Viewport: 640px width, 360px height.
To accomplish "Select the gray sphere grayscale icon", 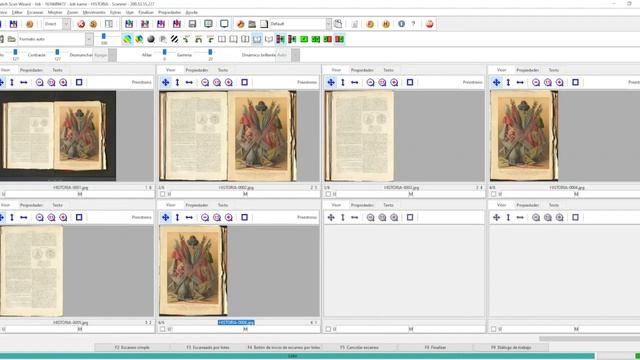I will click(151, 39).
